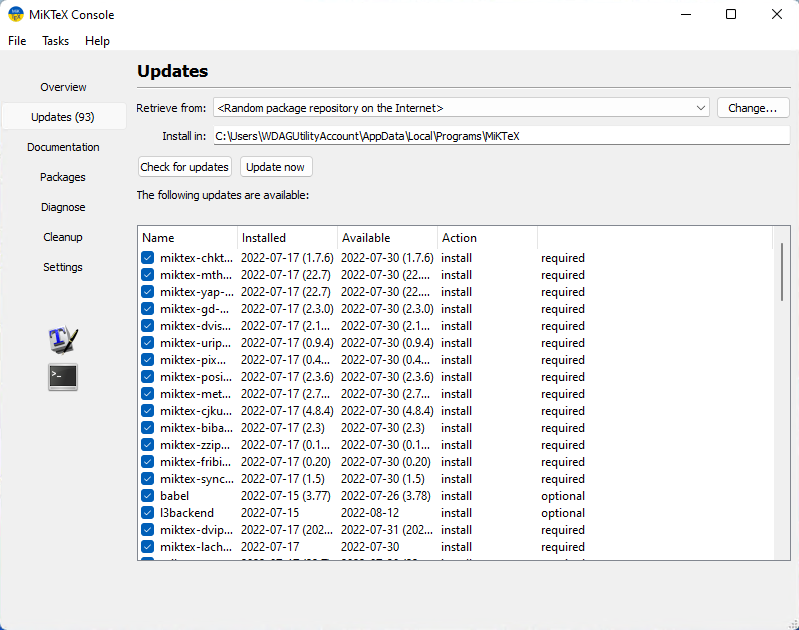Expand the Retrieve from repository dropdown
Image resolution: width=799 pixels, height=630 pixels.
[x=699, y=108]
